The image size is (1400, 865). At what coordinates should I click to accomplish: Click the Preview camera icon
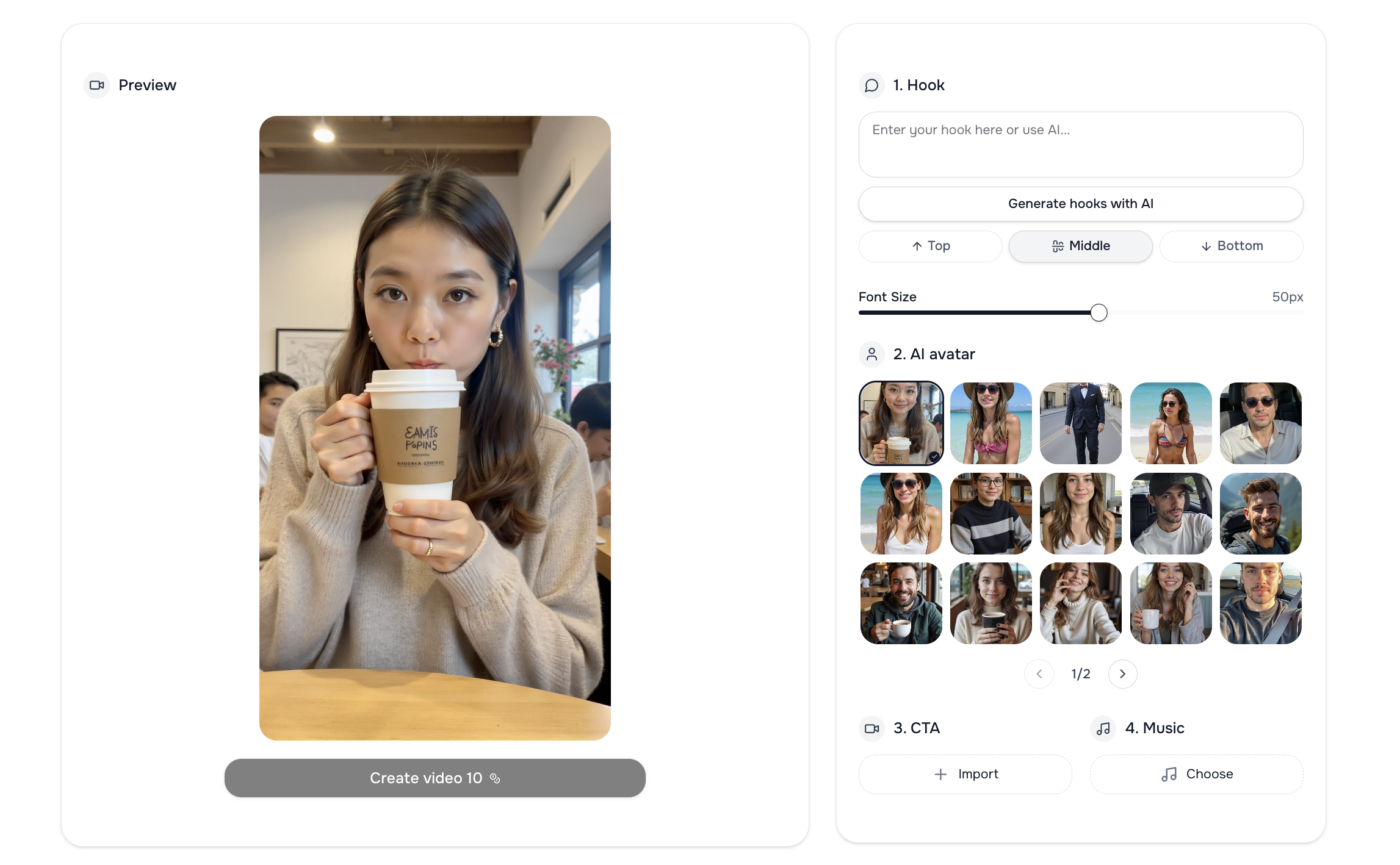point(96,85)
